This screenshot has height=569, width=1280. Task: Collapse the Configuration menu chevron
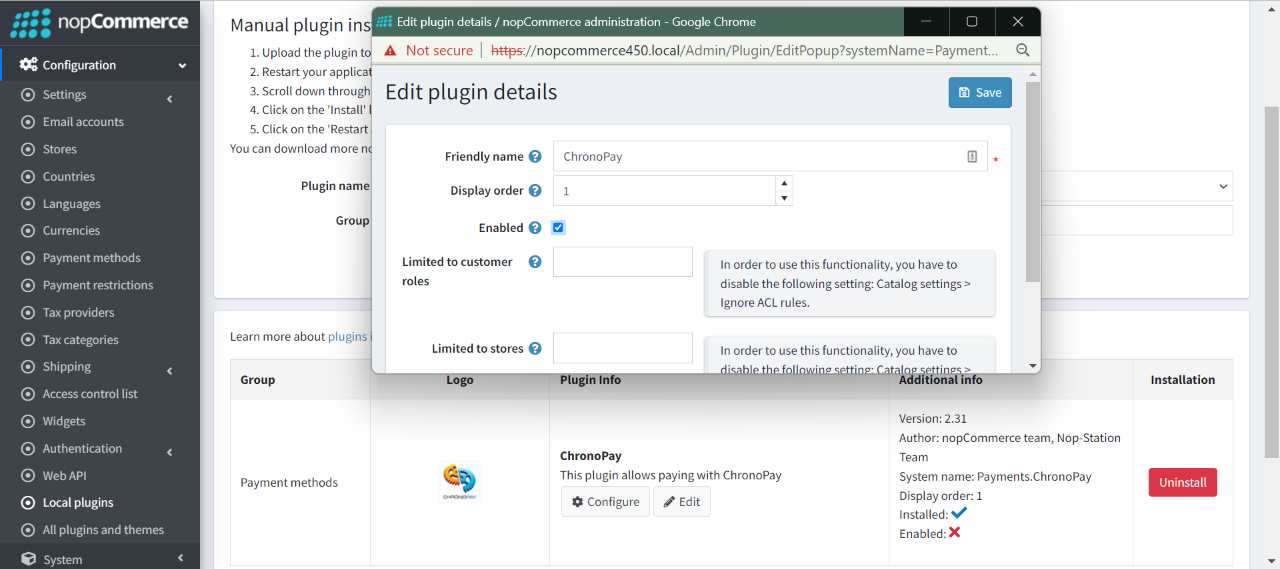(182, 66)
